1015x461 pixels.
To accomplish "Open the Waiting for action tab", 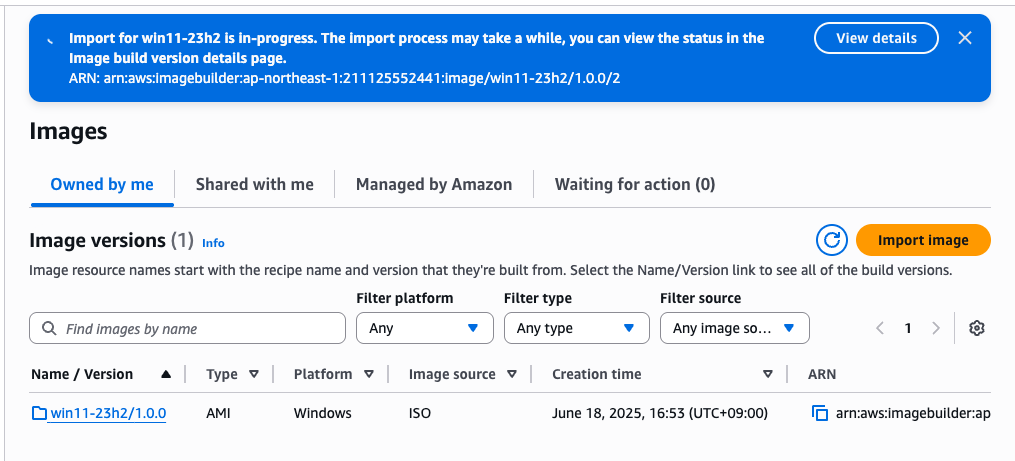I will [x=634, y=184].
